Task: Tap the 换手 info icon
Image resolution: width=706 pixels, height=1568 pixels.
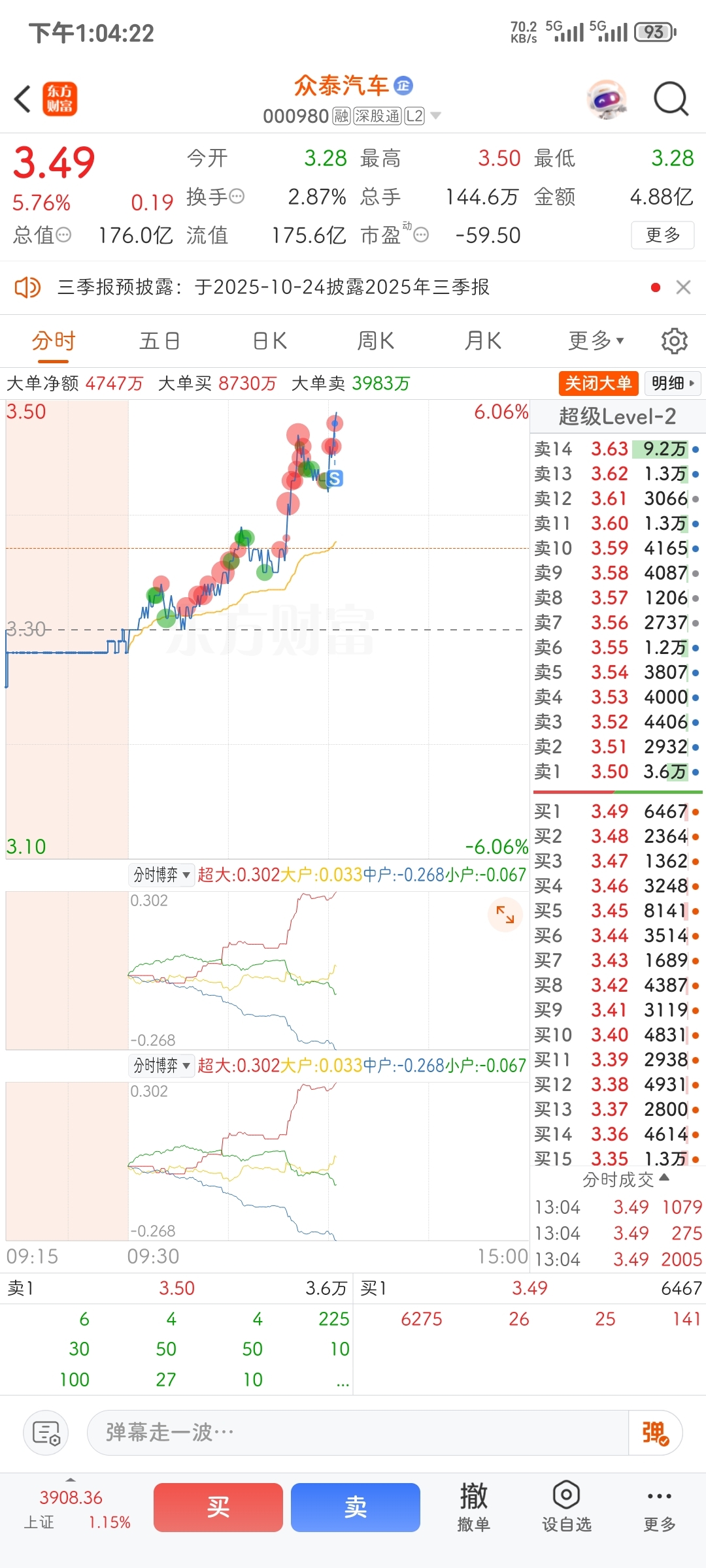Action: pos(237,196)
